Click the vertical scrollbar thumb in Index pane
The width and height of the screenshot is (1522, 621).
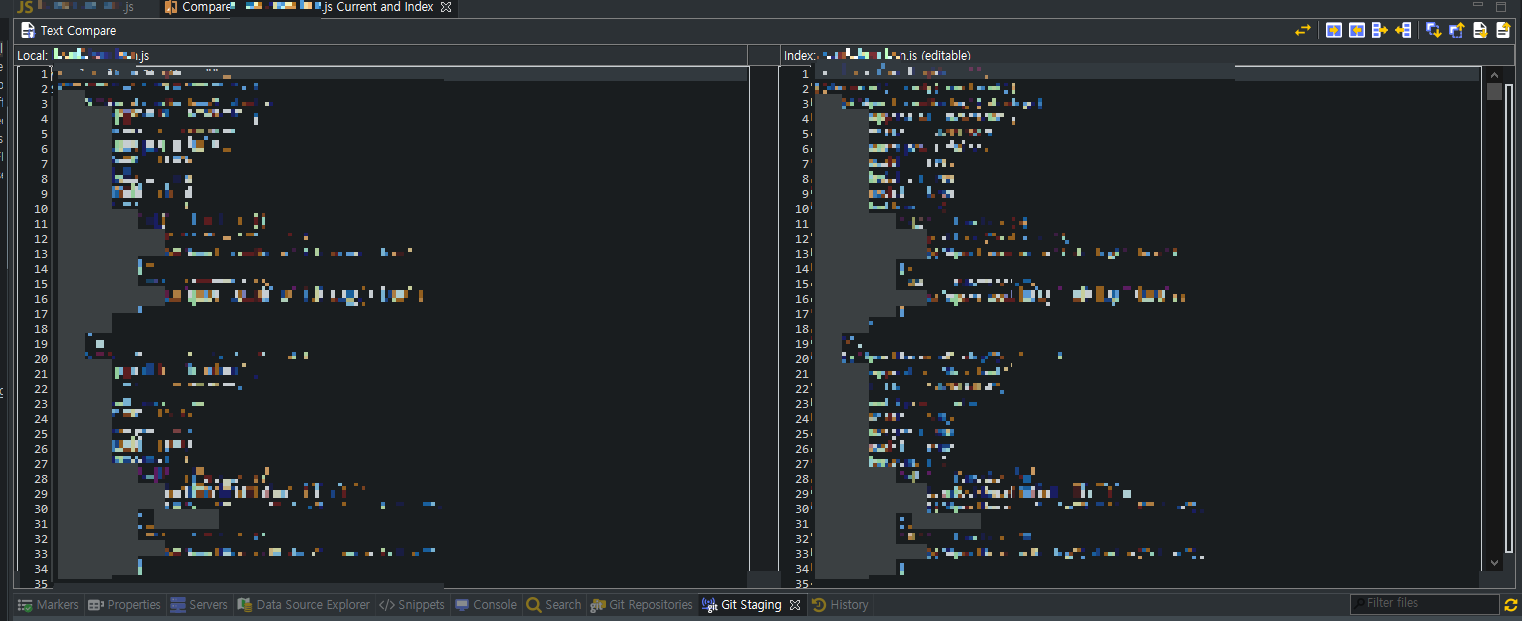pos(1494,92)
